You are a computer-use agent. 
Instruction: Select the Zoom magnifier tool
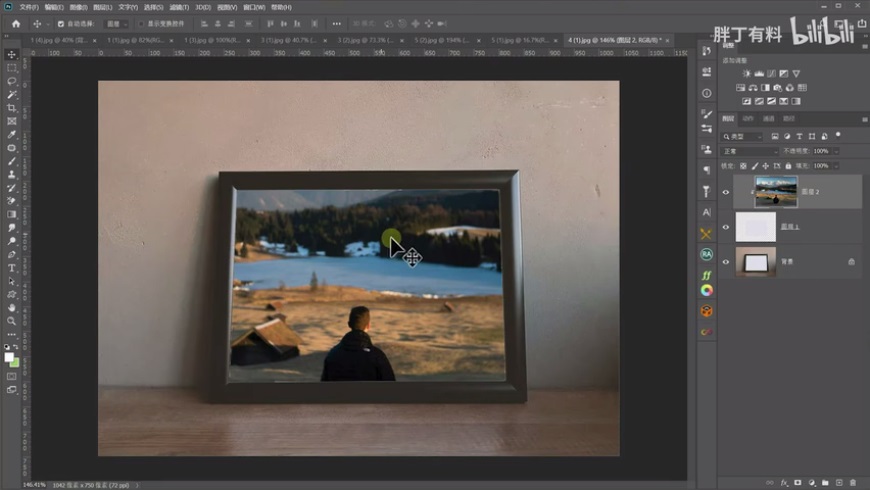pos(11,321)
